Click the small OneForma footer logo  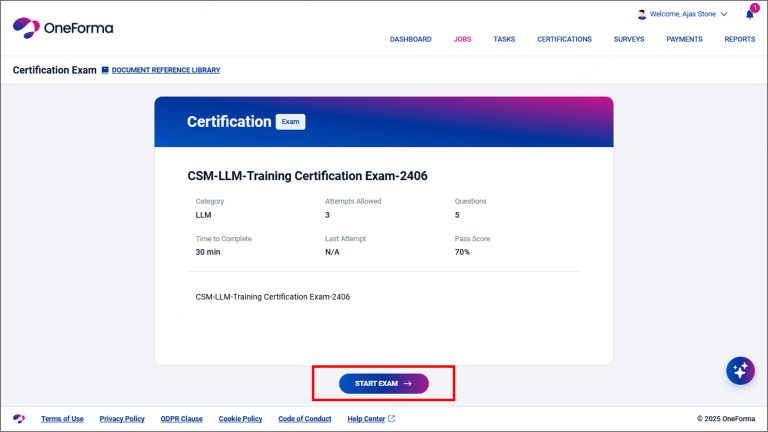point(18,419)
